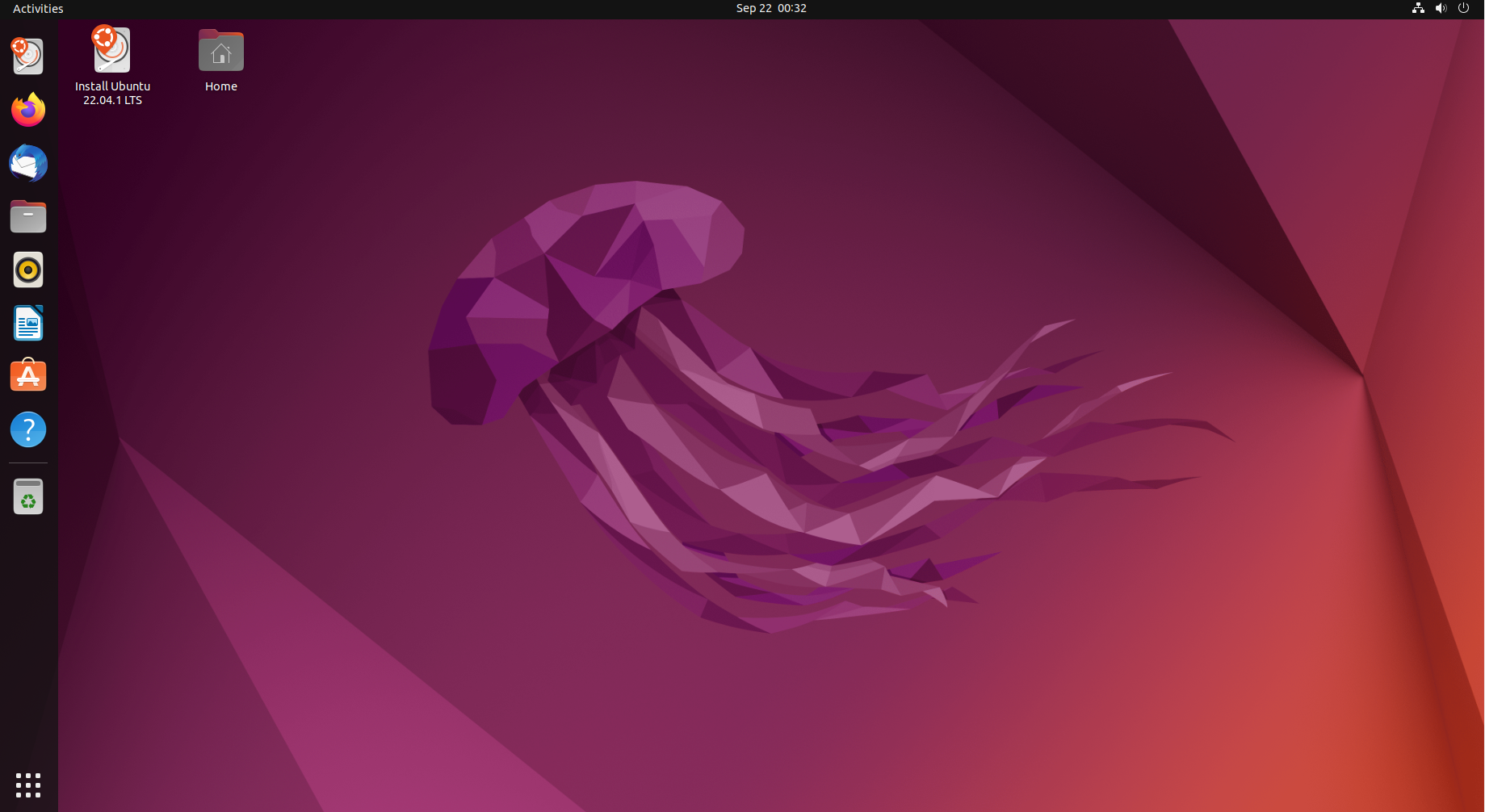Screen dimensions: 1485x812
Task: Open the Files manager in dock
Action: point(28,216)
